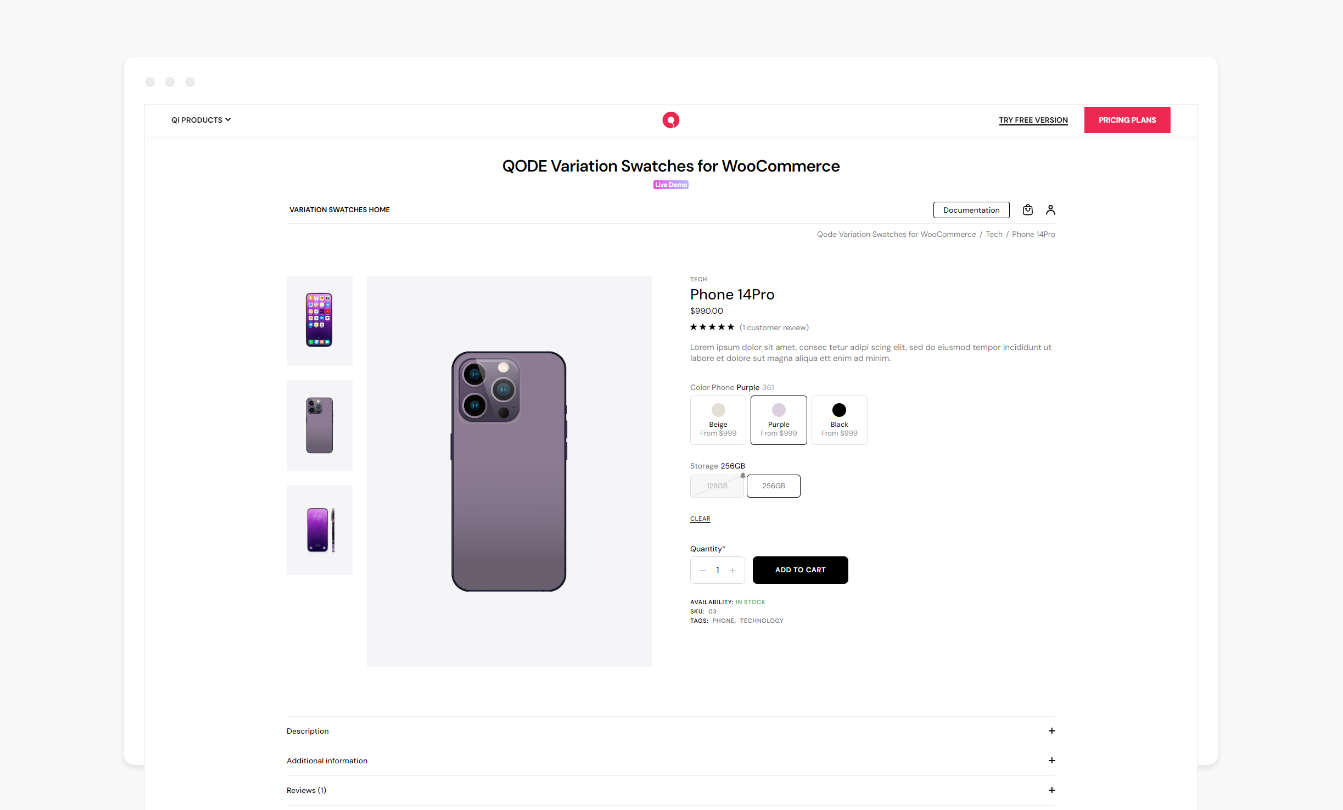
Task: Click the five-star rating icons
Action: click(x=712, y=327)
